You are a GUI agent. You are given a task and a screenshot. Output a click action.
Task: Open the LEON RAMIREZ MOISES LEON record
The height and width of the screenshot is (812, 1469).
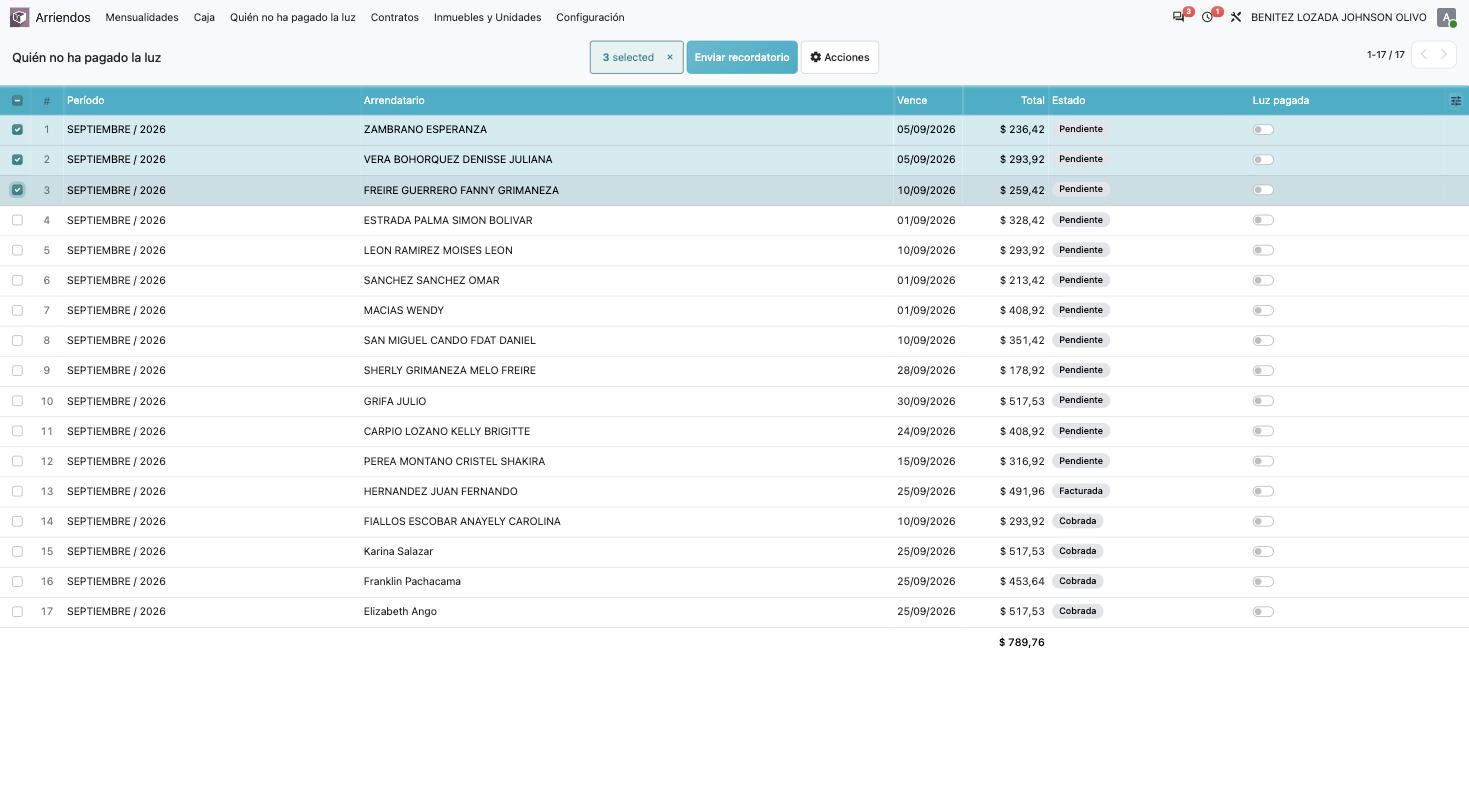coord(438,250)
